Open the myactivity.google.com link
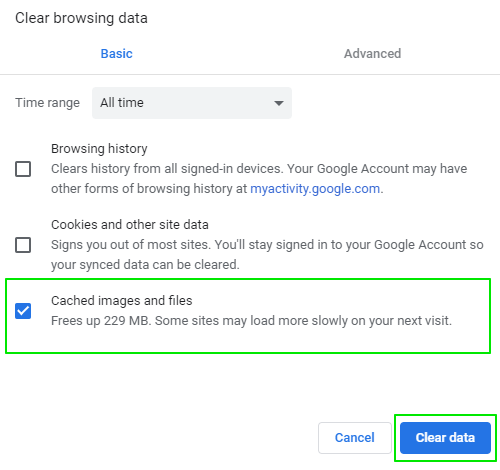 click(315, 189)
